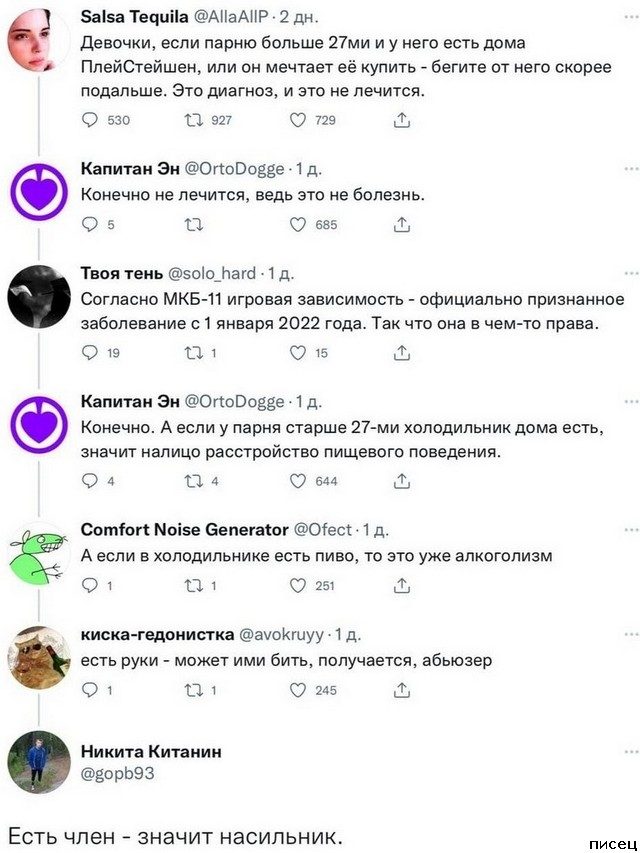This screenshot has height=853, width=640.
Task: Like the tweet with 729 likes
Action: 297,120
